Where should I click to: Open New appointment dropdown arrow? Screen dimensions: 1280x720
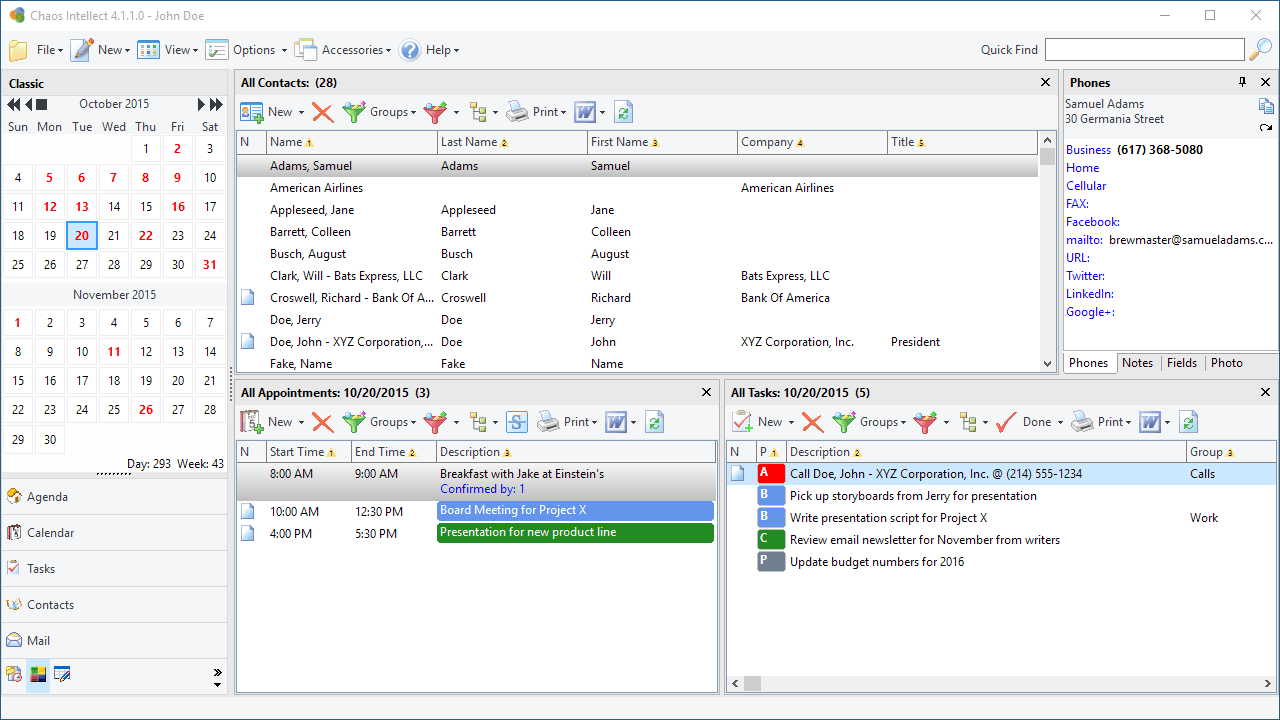click(x=300, y=423)
